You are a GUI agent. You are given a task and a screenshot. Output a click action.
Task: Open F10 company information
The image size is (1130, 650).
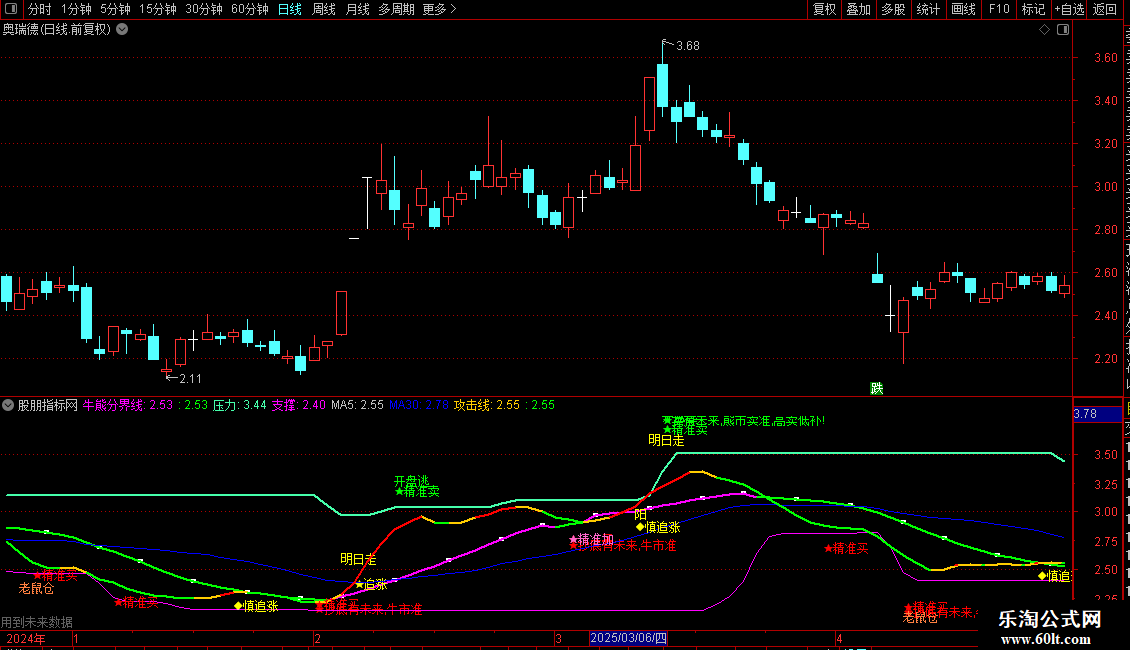pyautogui.click(x=999, y=9)
